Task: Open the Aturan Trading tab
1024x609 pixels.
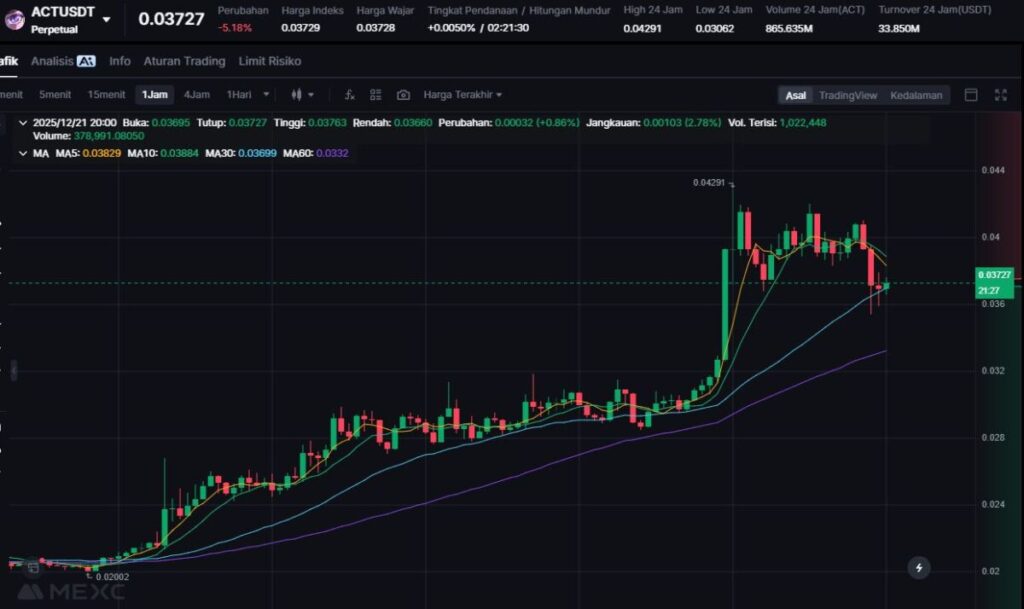Action: pyautogui.click(x=184, y=61)
